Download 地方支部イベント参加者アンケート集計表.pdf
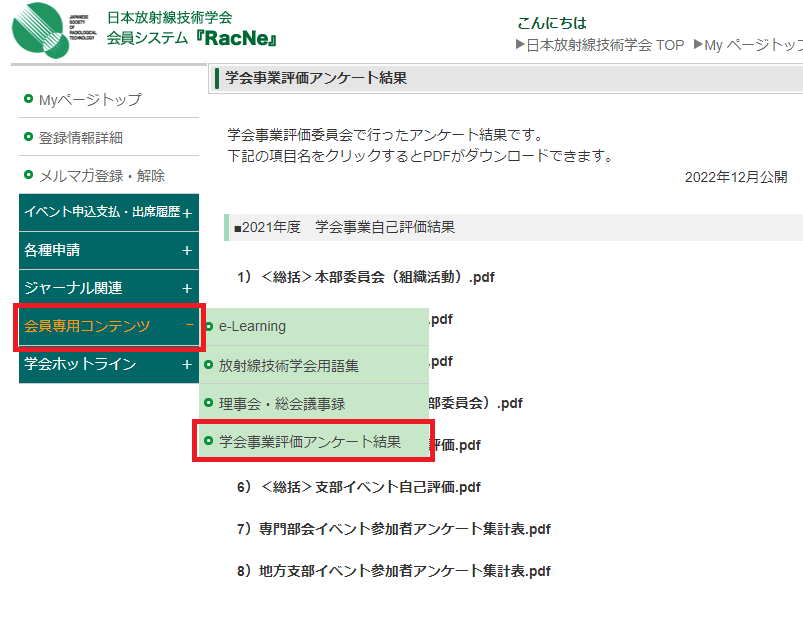Image resolution: width=803 pixels, height=618 pixels. click(x=393, y=571)
